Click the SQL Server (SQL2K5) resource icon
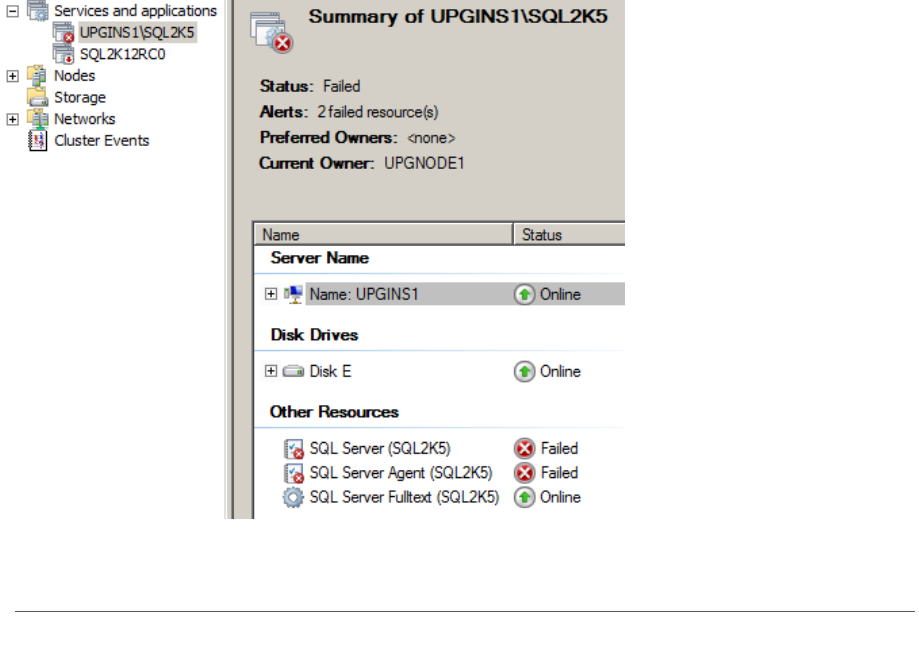This screenshot has width=919, height=657. [294, 449]
